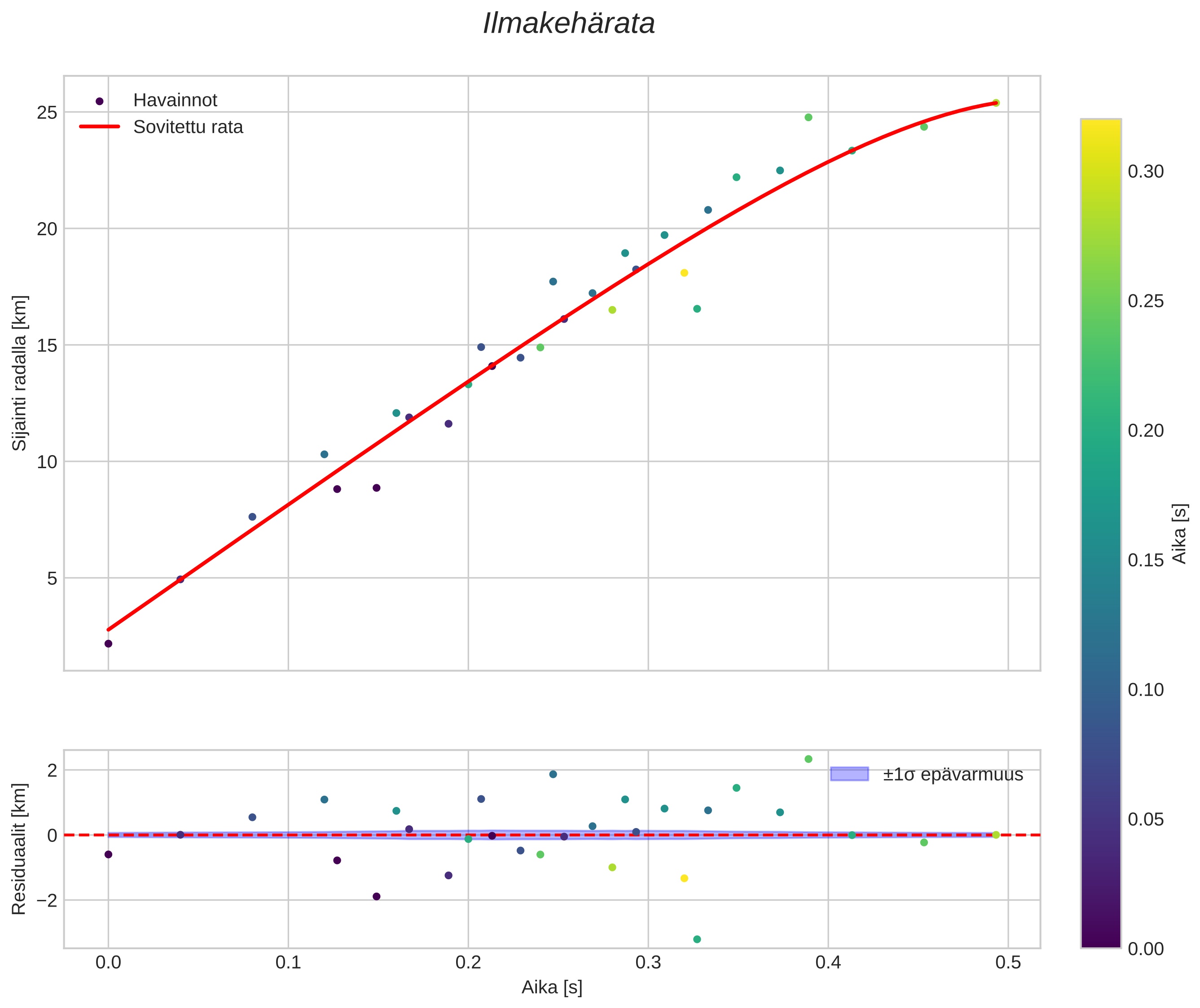1200x1008 pixels.
Task: Click the bright yellow top of colorbar
Action: (1100, 127)
